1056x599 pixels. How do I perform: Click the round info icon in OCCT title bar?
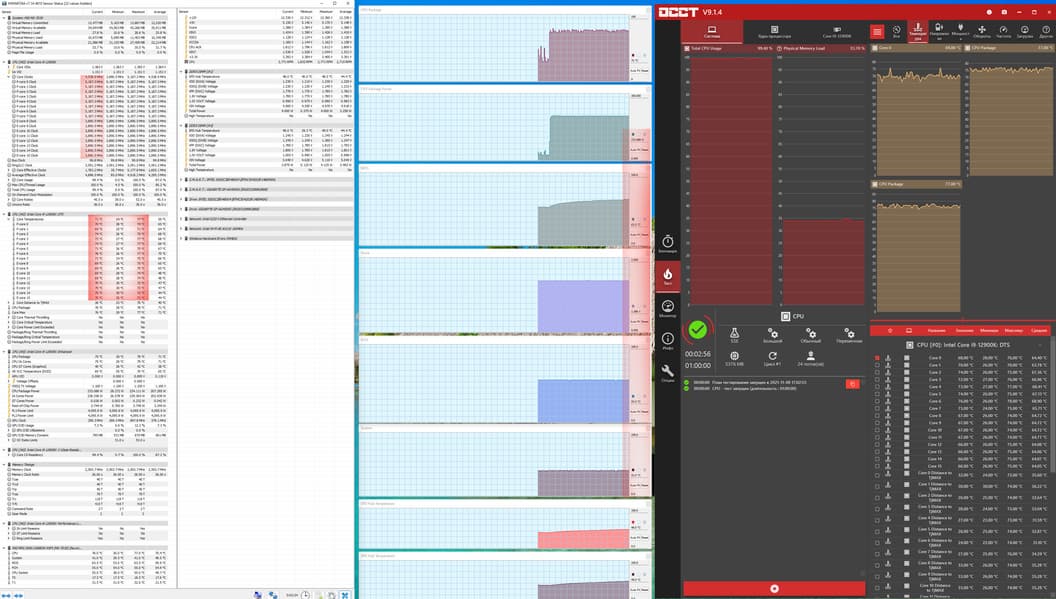click(989, 12)
